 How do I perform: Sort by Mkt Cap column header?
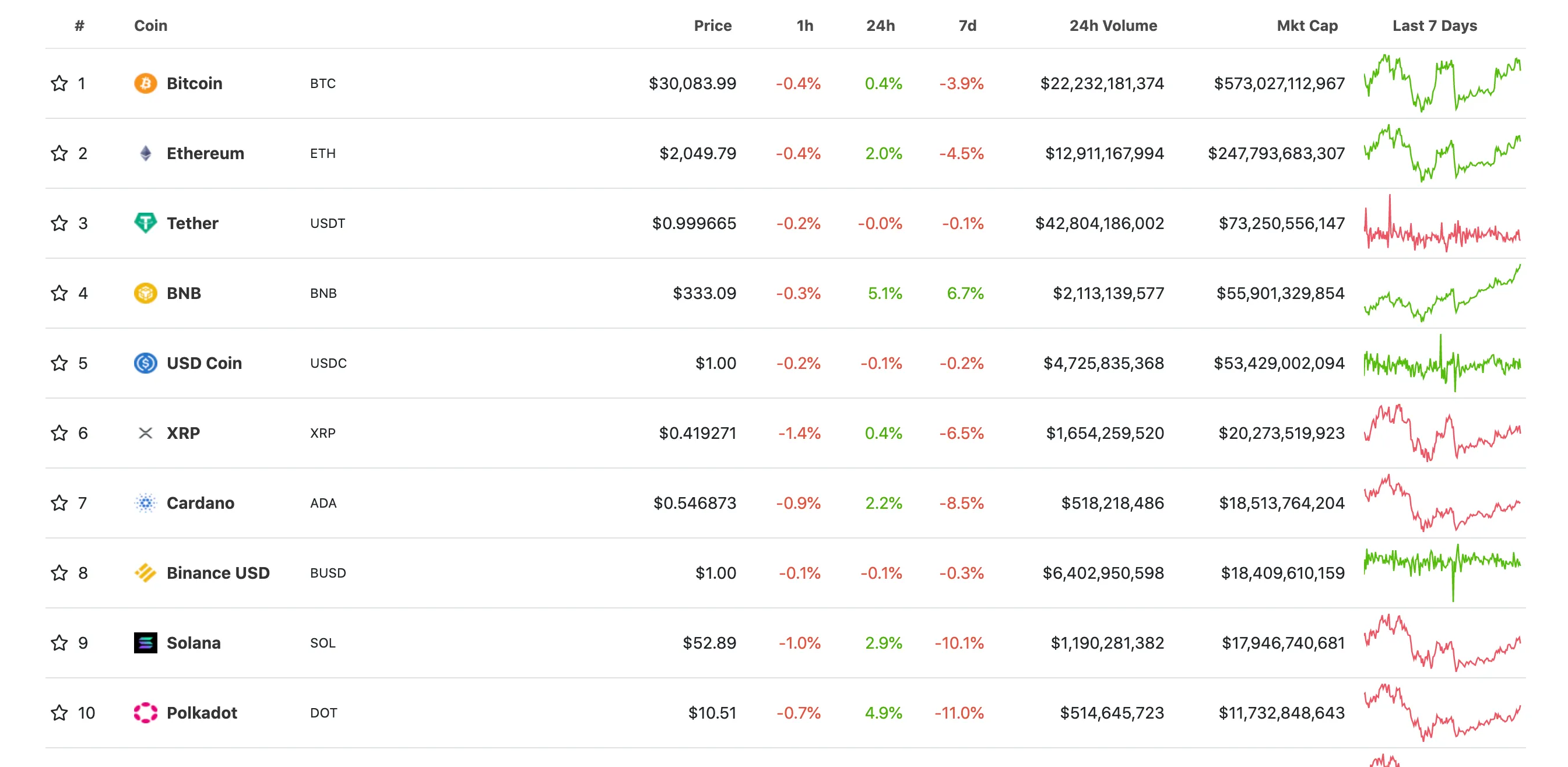tap(1306, 26)
